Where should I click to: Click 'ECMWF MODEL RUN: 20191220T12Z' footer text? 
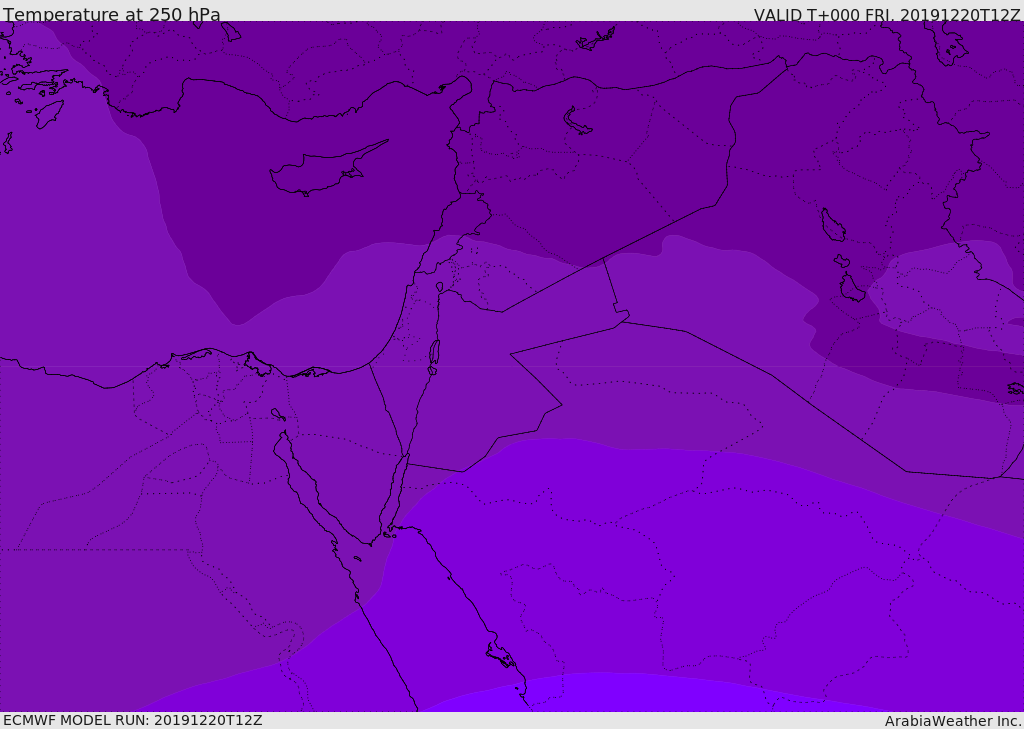(133, 720)
